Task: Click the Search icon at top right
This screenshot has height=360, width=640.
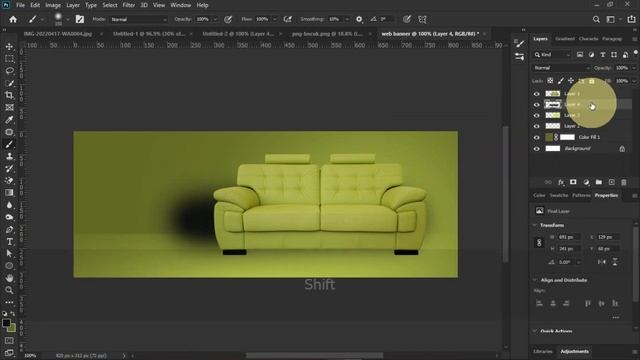Action: [596, 19]
